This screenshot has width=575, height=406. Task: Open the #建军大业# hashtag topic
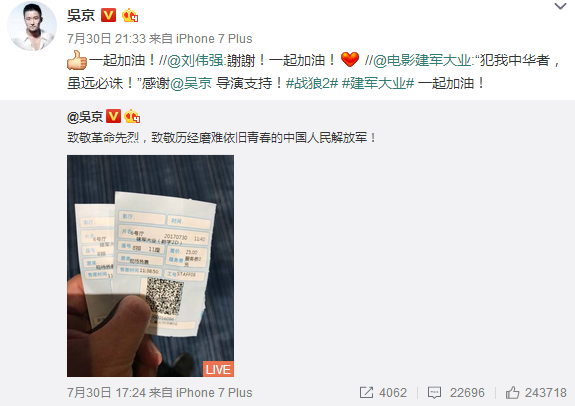coord(378,83)
